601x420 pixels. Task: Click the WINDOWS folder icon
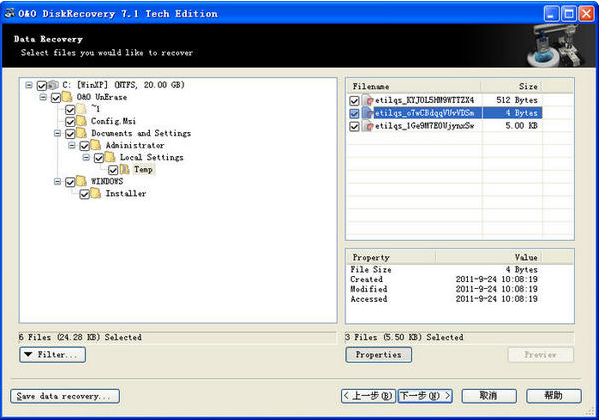(81, 181)
